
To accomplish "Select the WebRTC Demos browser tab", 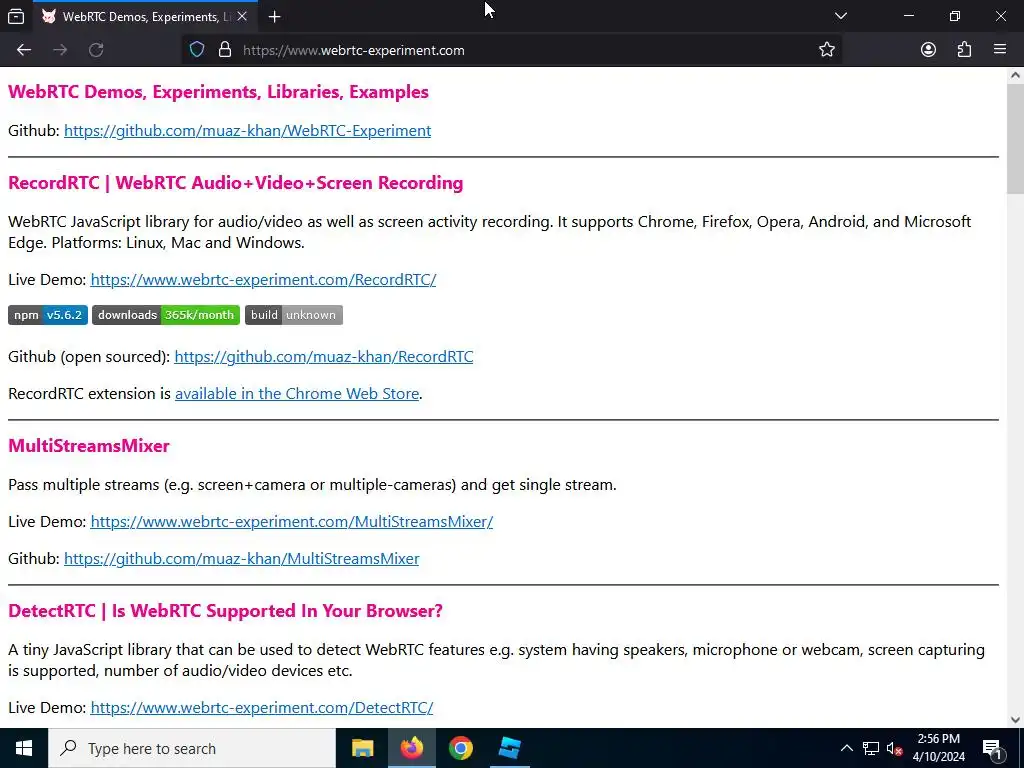I will pyautogui.click(x=145, y=16).
